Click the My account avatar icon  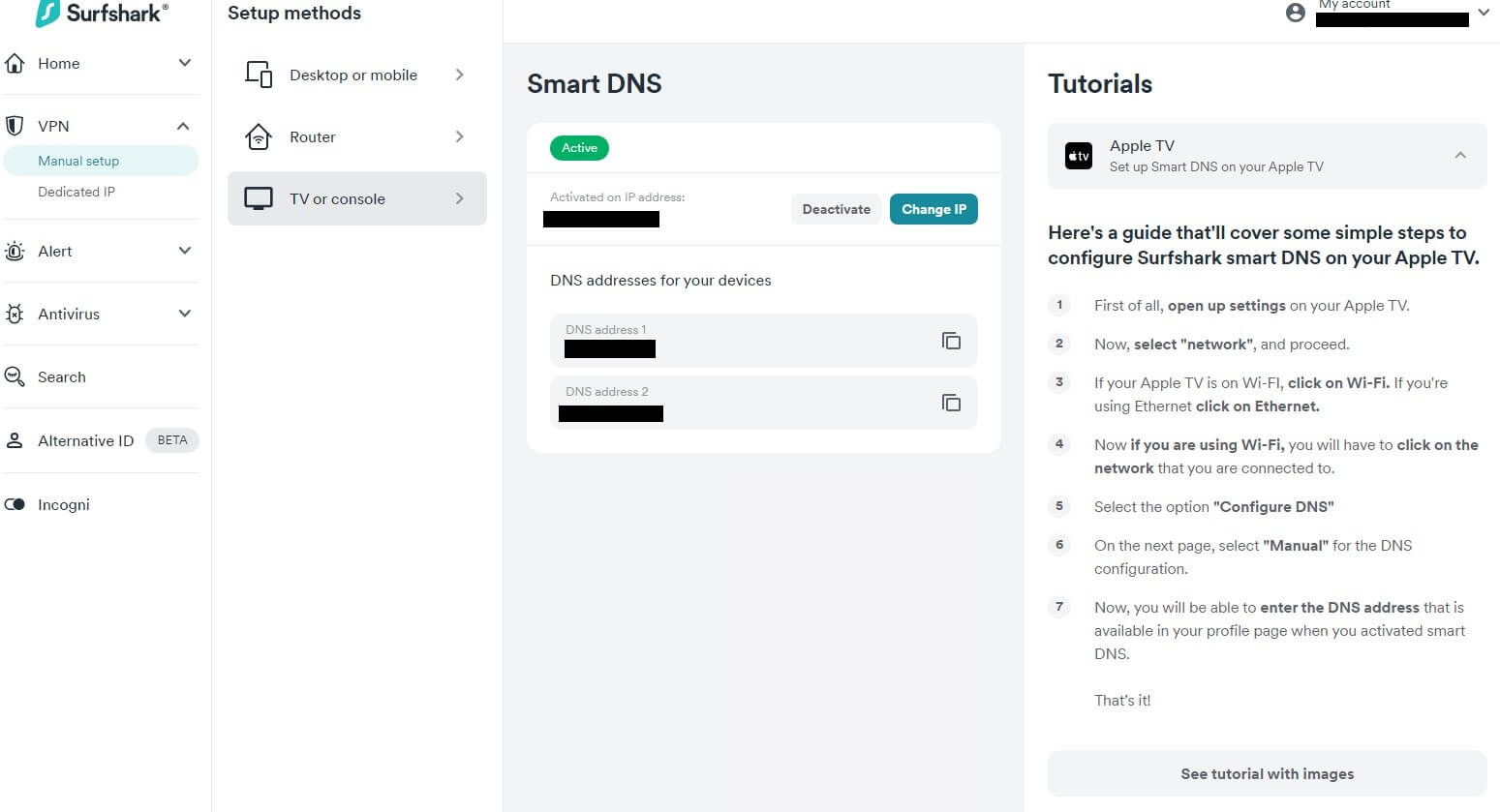(x=1295, y=13)
